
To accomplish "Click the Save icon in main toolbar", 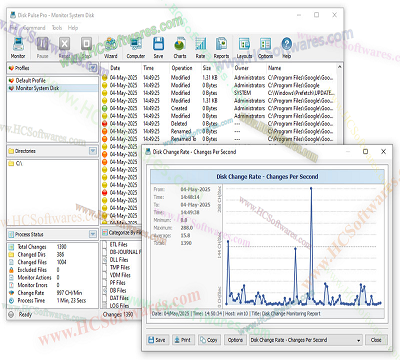I will tap(158, 47).
